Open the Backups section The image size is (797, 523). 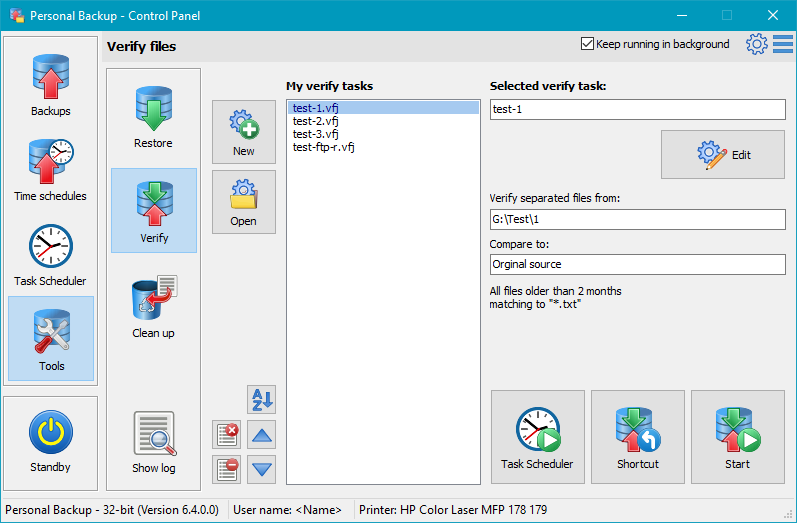tap(50, 85)
